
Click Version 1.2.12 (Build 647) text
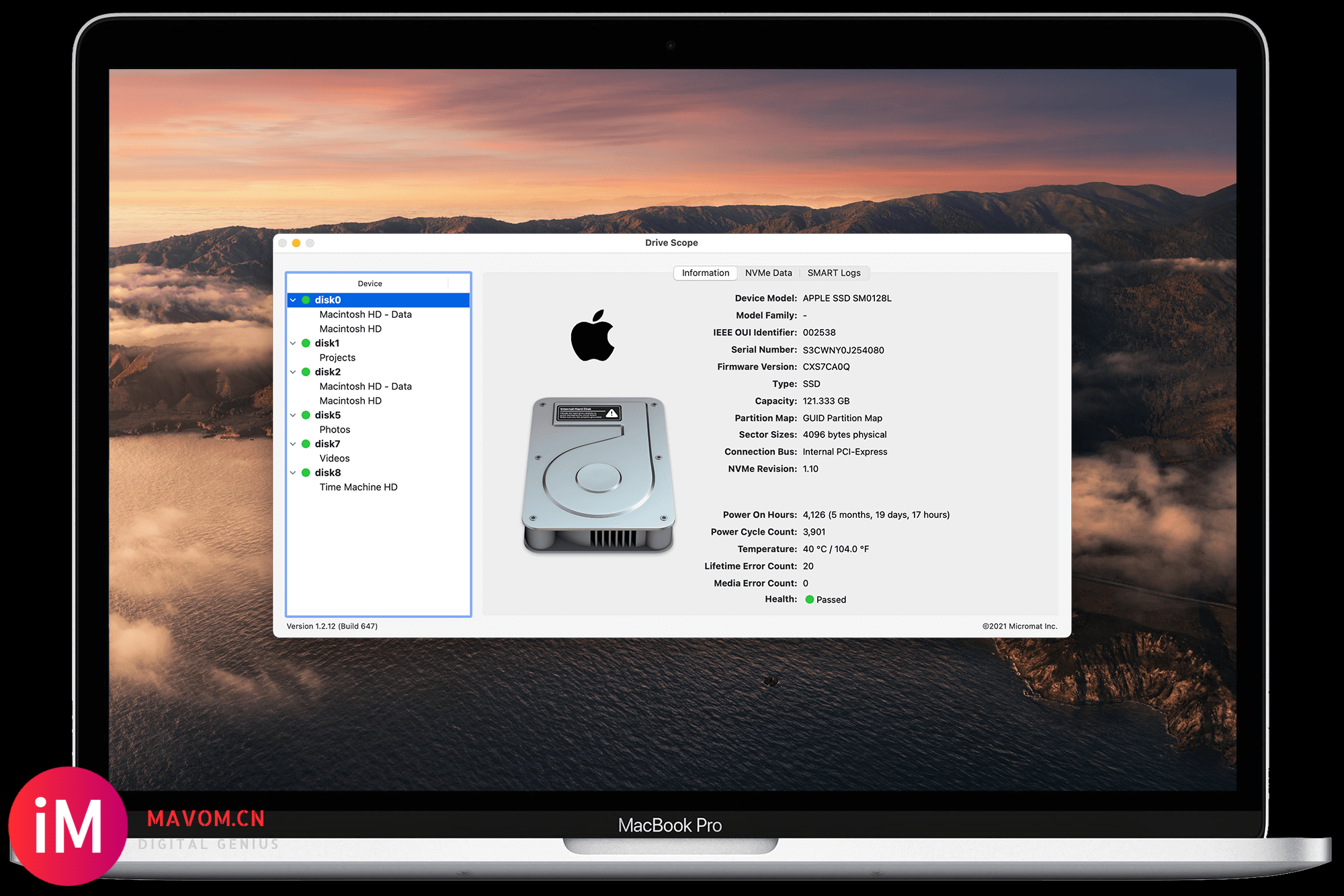pos(332,626)
